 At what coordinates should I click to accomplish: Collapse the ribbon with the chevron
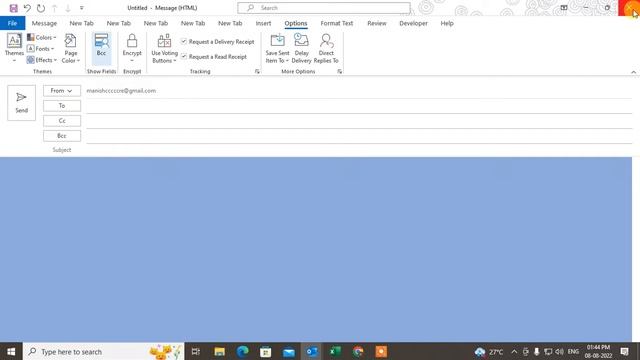click(x=633, y=72)
